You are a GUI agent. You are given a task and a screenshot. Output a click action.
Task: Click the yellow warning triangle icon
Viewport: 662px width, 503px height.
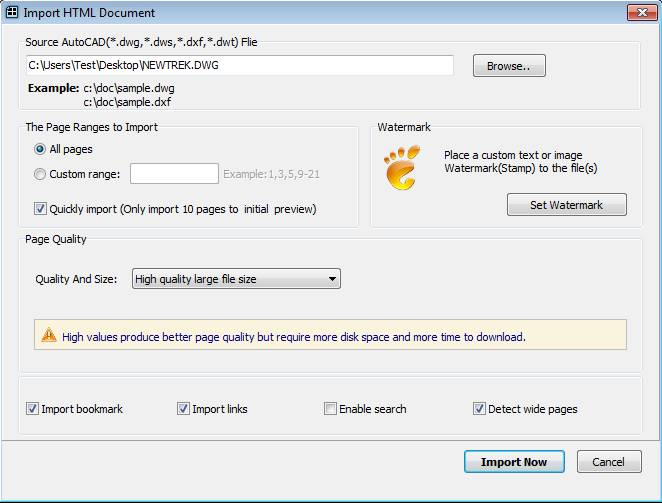pos(49,336)
